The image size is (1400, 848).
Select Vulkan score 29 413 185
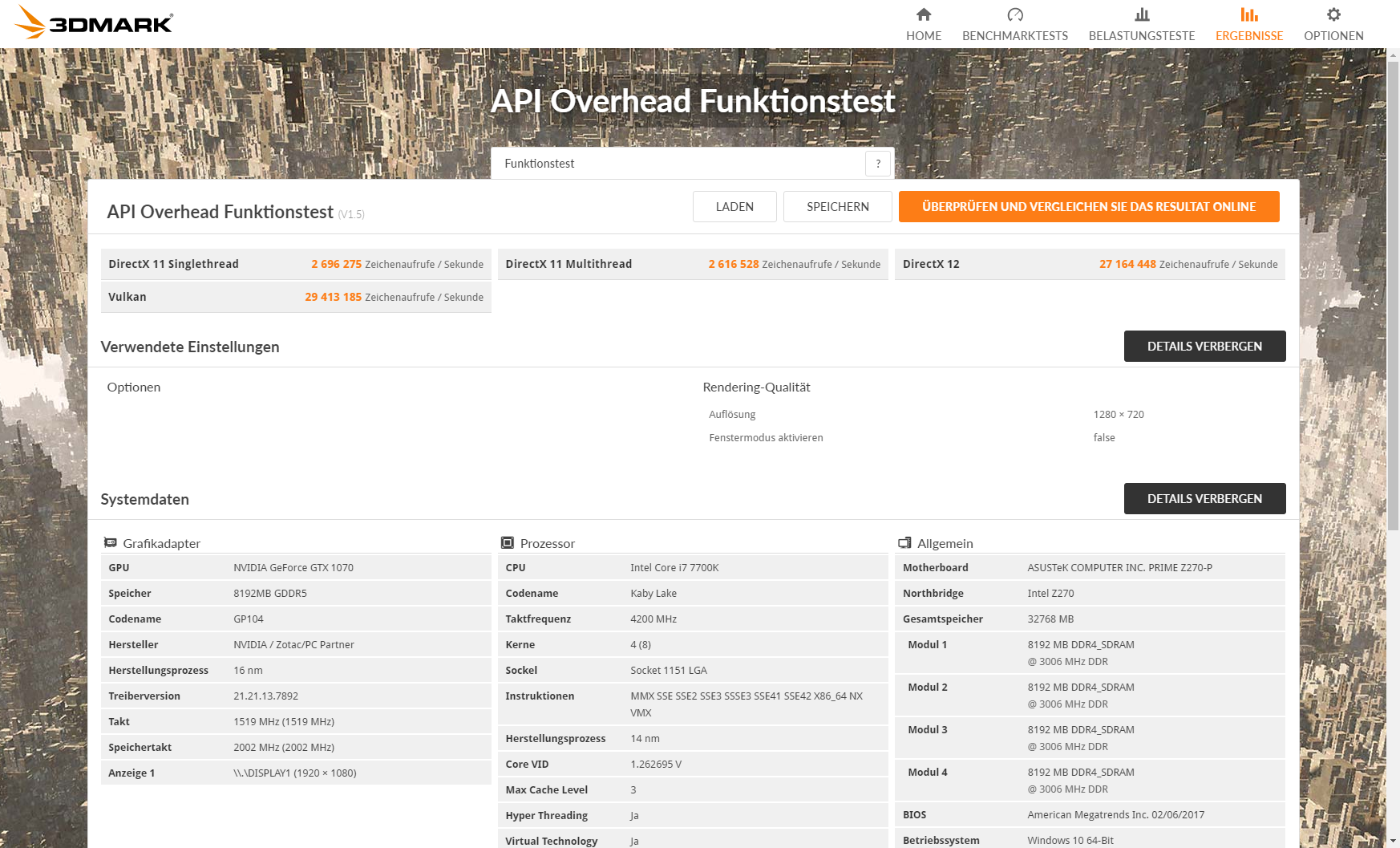coord(333,297)
